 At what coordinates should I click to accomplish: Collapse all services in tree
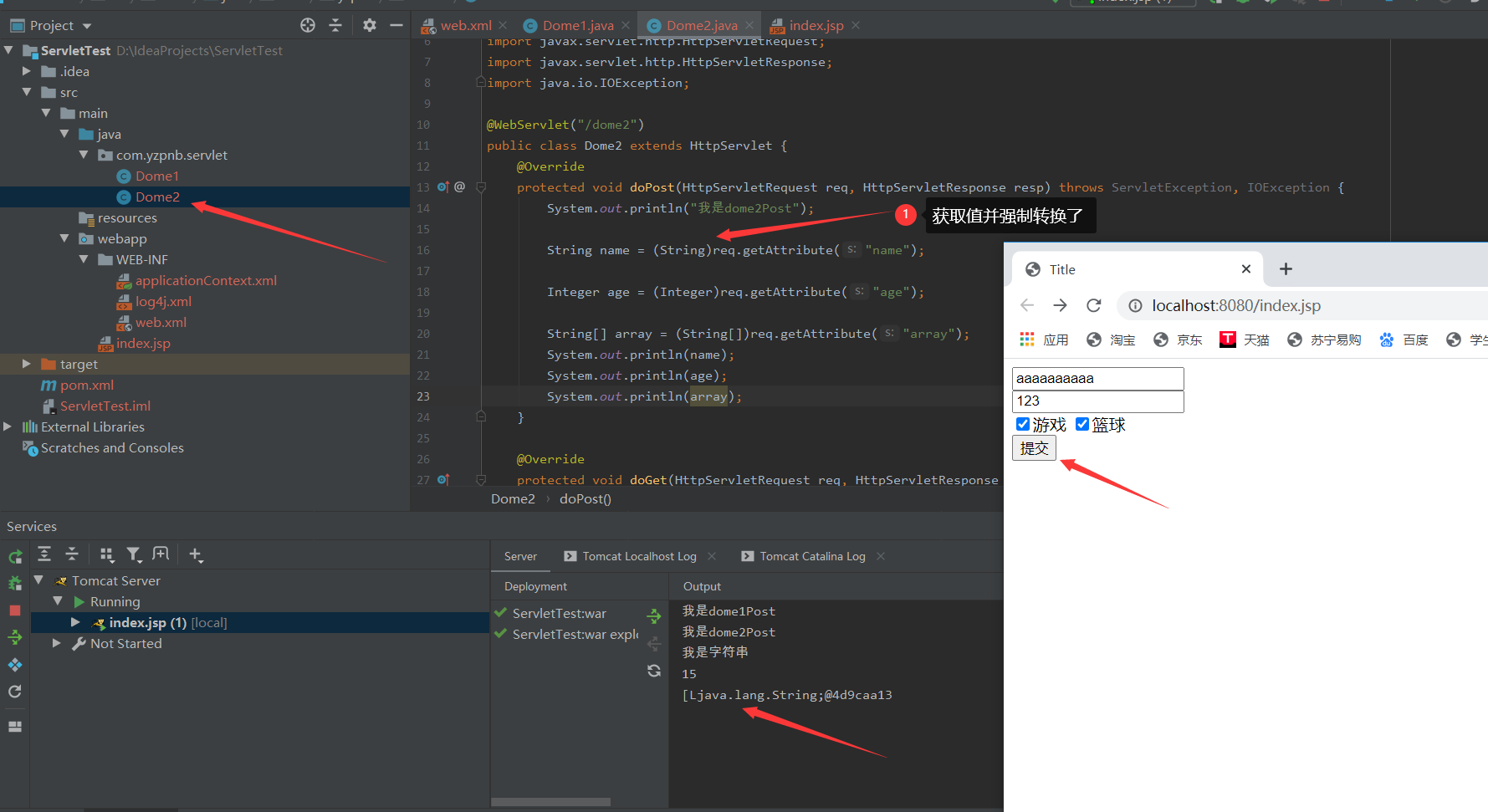click(72, 554)
